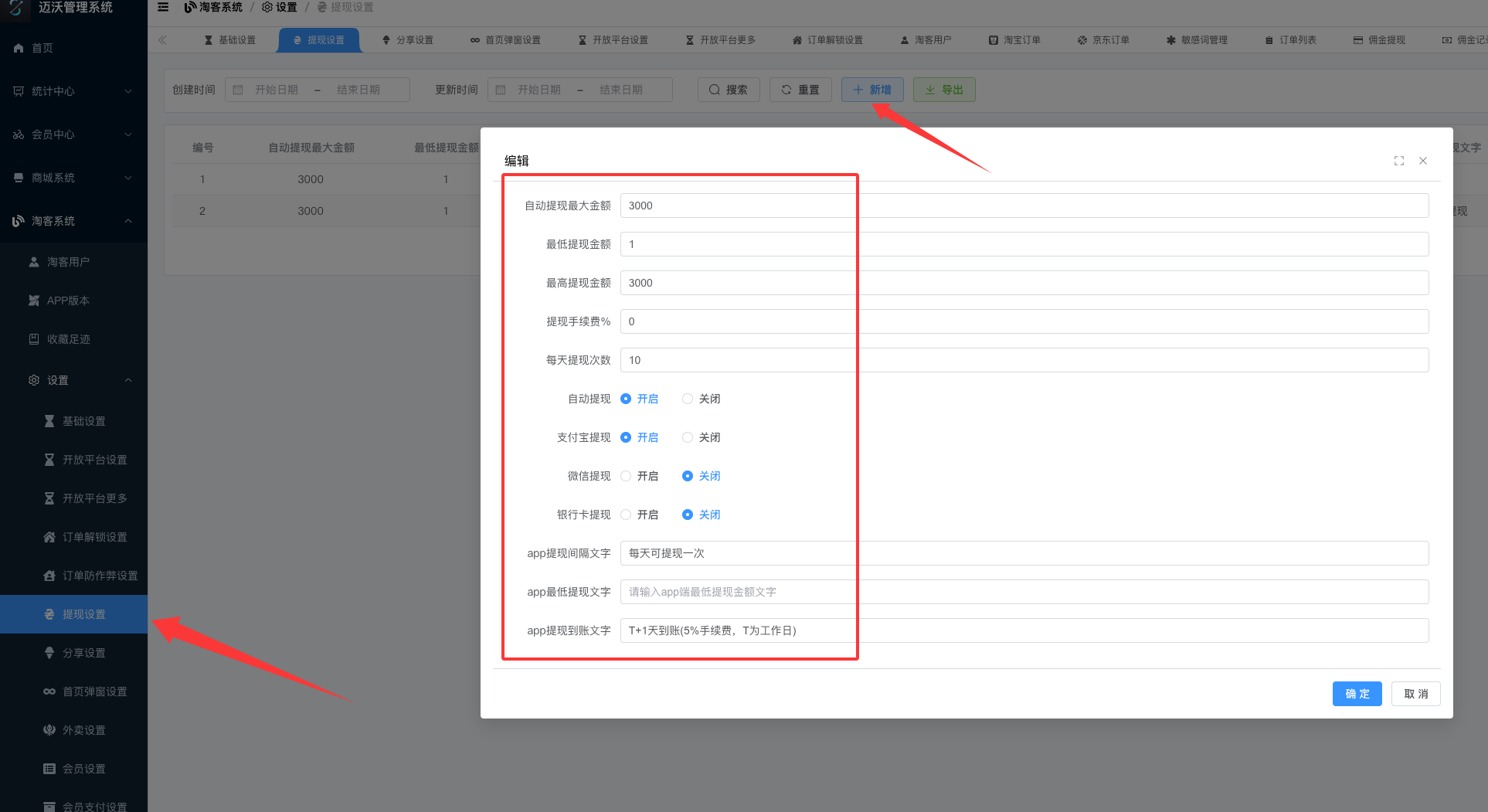Viewport: 1488px width, 812px height.
Task: Open the 基础设置 tab
Action: point(230,40)
